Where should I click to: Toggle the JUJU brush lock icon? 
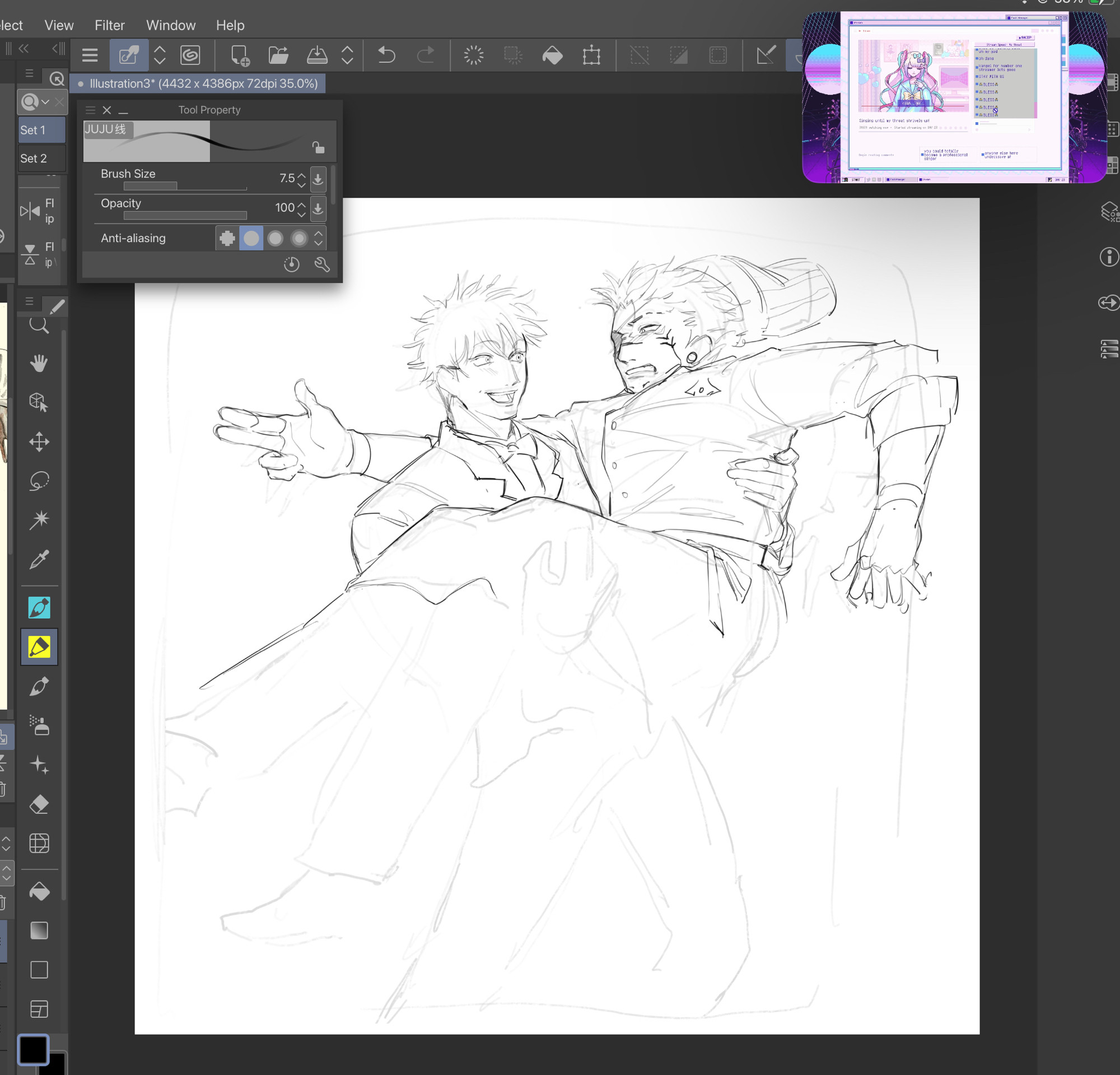pyautogui.click(x=318, y=147)
